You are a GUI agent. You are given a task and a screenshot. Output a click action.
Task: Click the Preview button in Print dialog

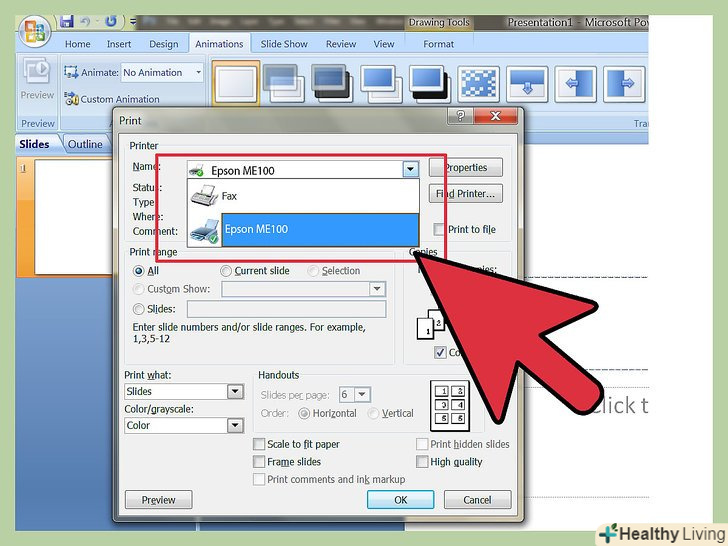158,500
